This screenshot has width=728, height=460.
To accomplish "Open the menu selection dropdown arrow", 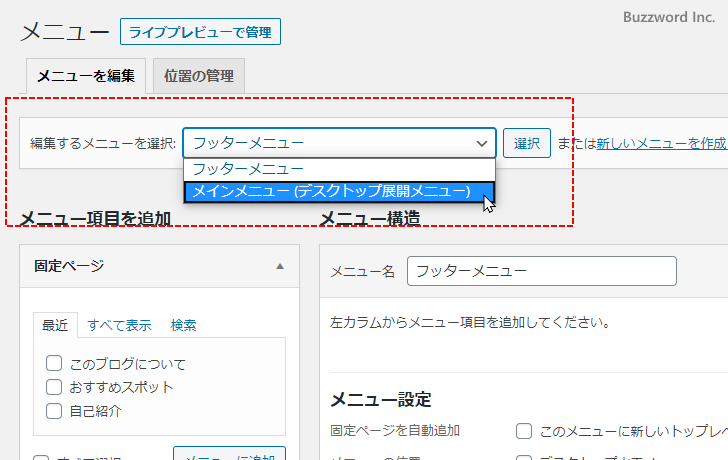I will [481, 143].
